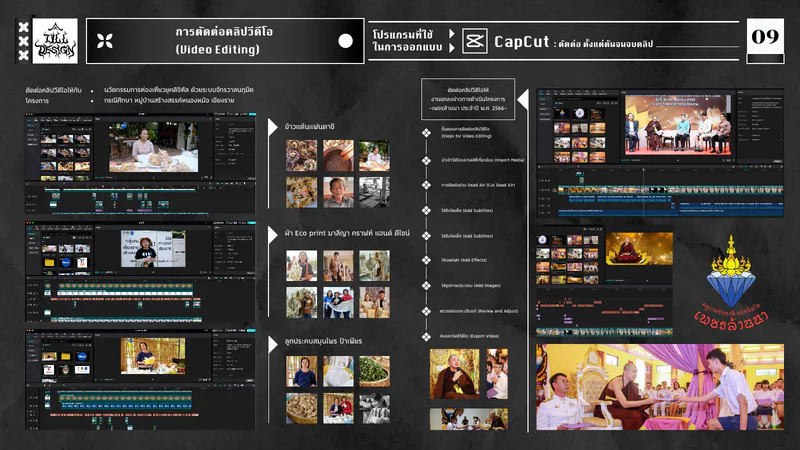Open the large photo of monk and student
The height and width of the screenshot is (450, 800).
click(x=660, y=387)
